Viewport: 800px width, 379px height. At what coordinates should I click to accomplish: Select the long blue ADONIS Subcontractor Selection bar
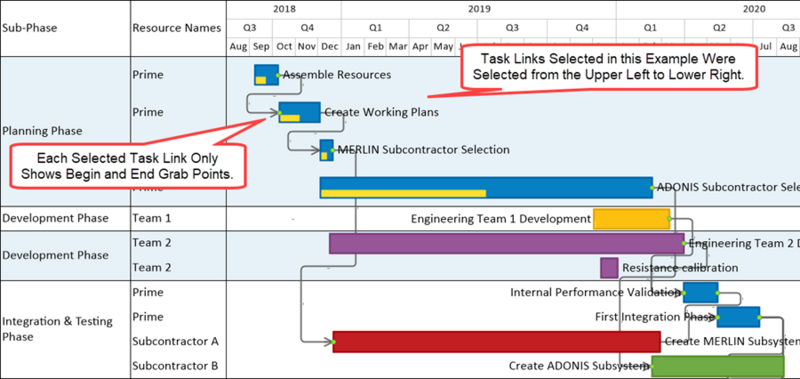486,188
